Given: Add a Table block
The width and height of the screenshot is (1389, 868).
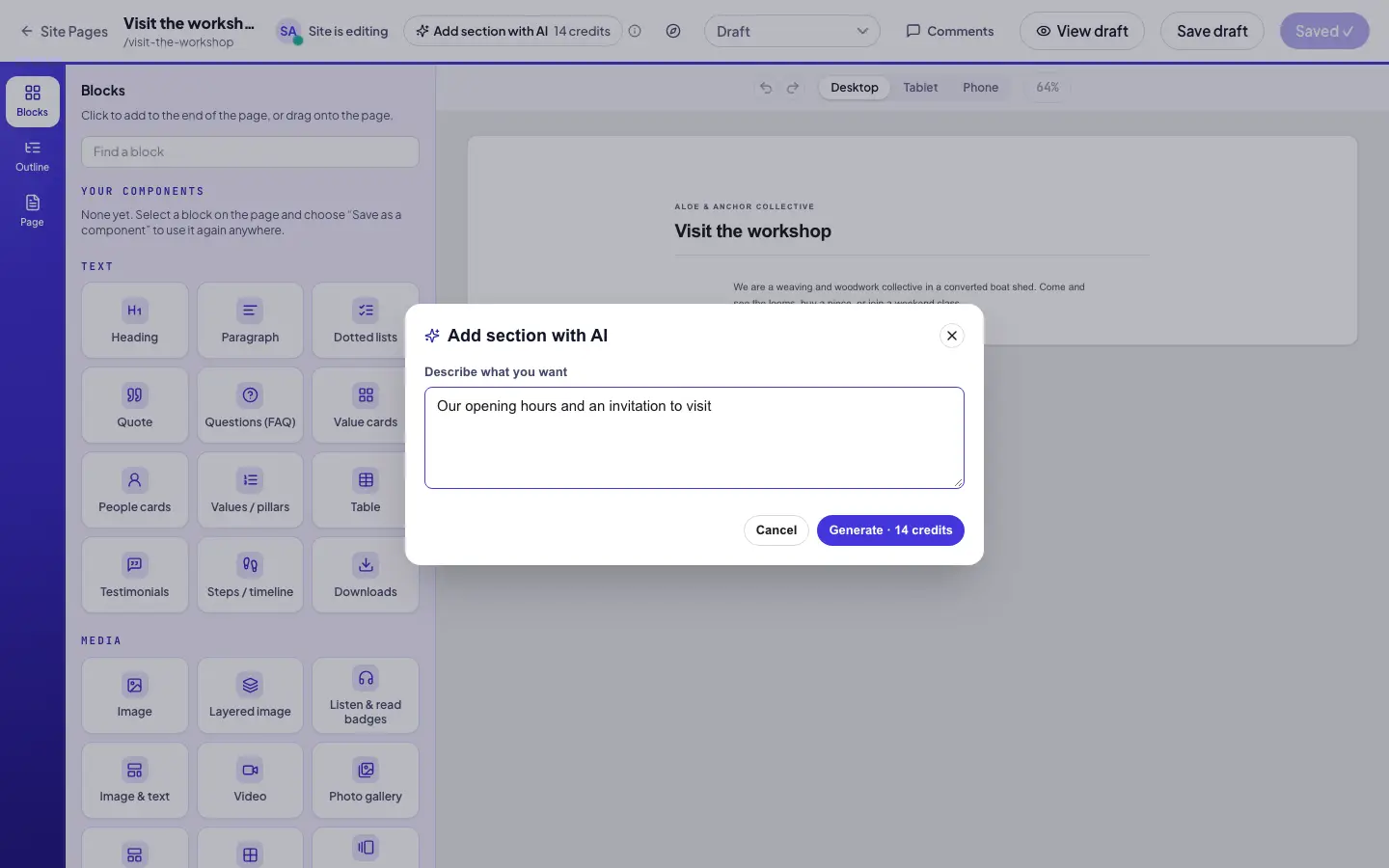Looking at the screenshot, I should click(366, 490).
